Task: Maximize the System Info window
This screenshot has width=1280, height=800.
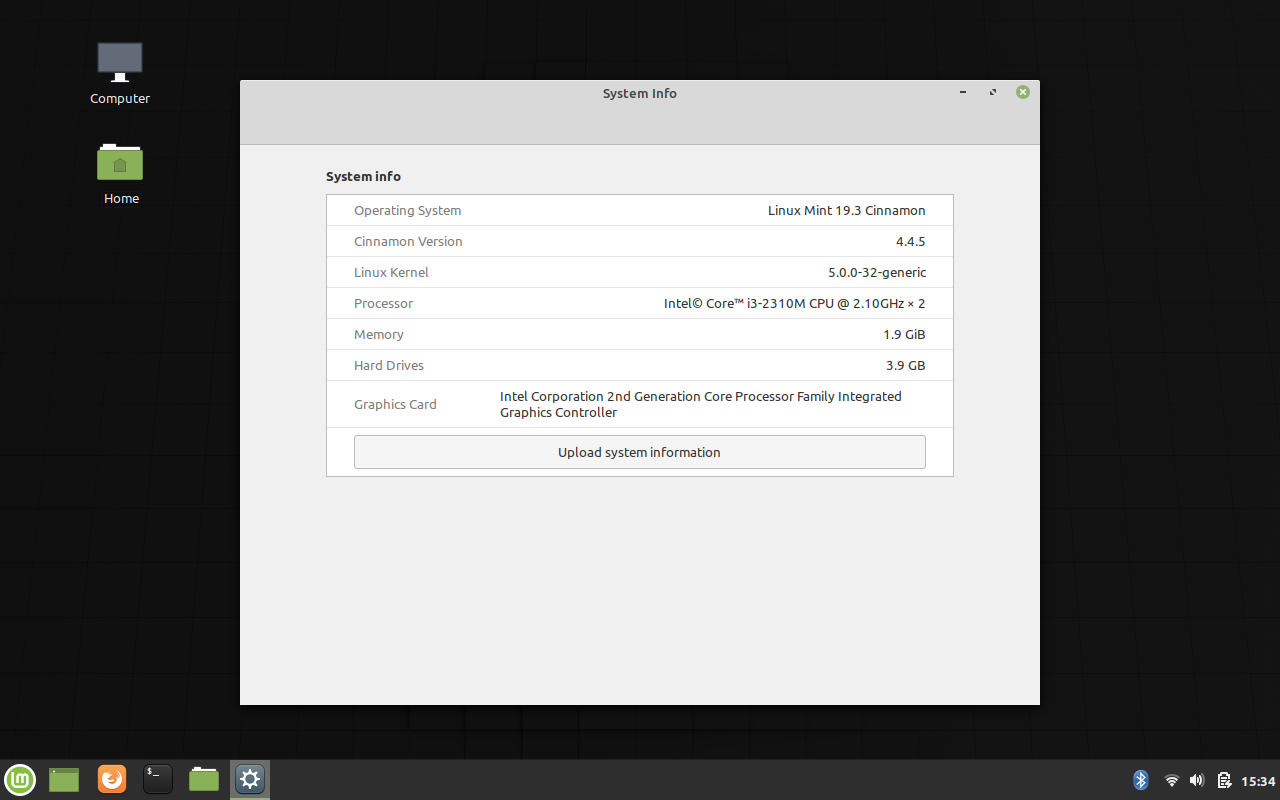Action: 993,92
